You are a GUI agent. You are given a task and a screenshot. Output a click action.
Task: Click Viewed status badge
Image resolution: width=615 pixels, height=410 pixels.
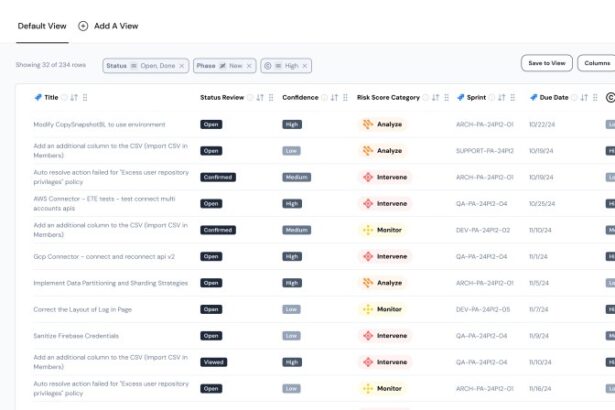tap(214, 362)
